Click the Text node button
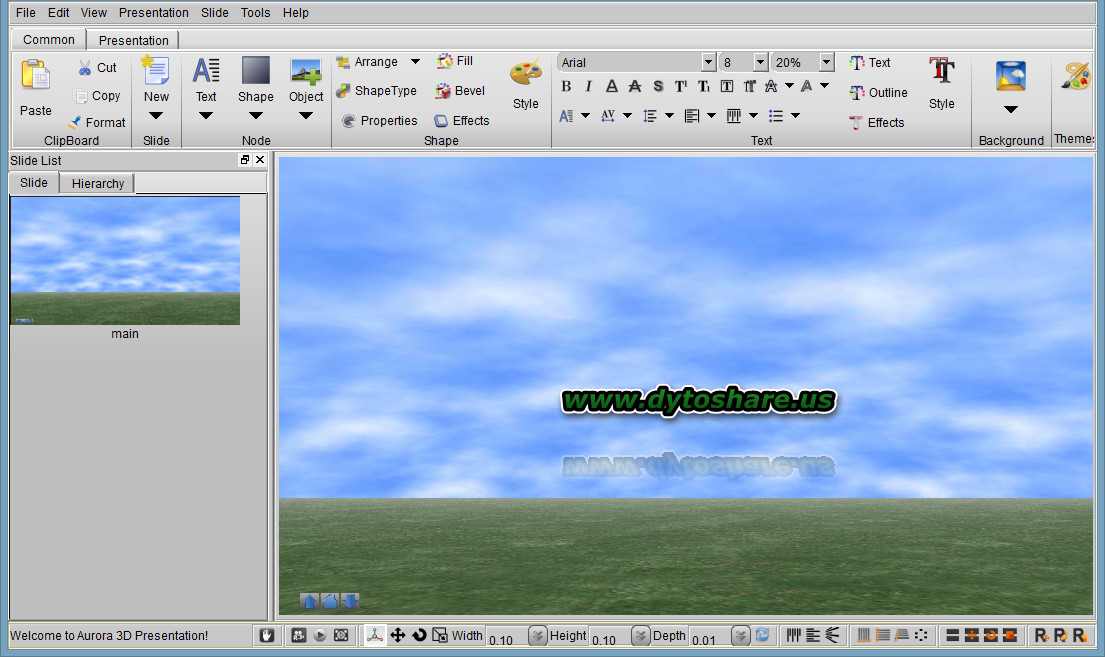The height and width of the screenshot is (657, 1105). coord(206,79)
